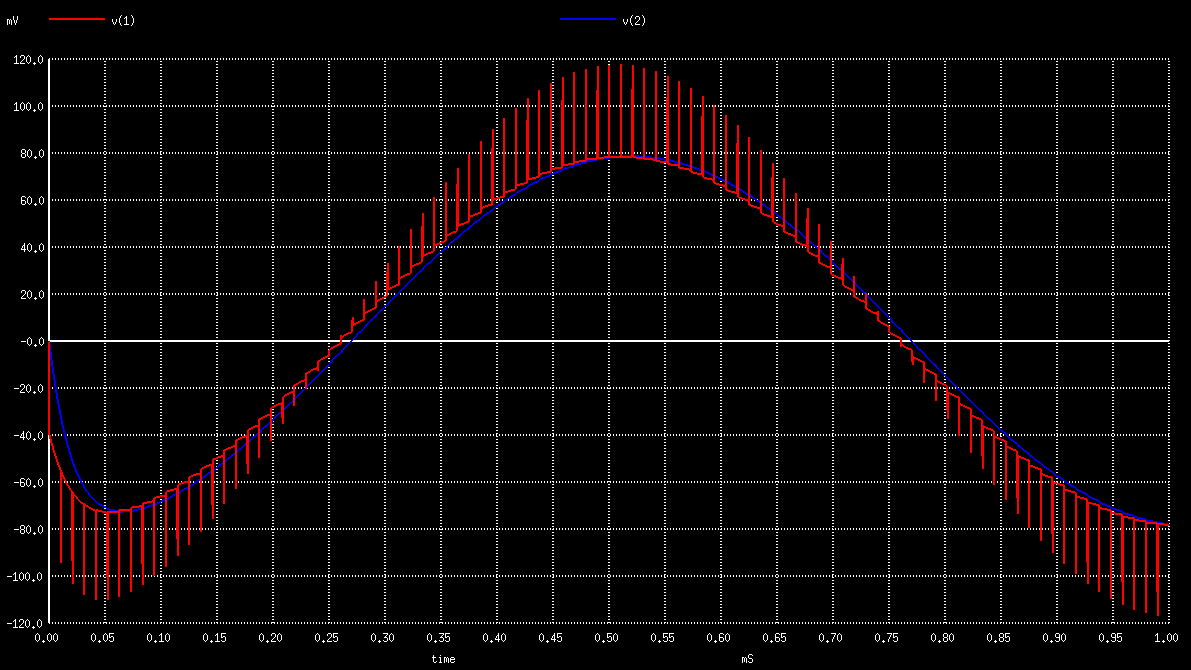Click the 0.75 x-axis value
1191x670 pixels.
coord(886,638)
